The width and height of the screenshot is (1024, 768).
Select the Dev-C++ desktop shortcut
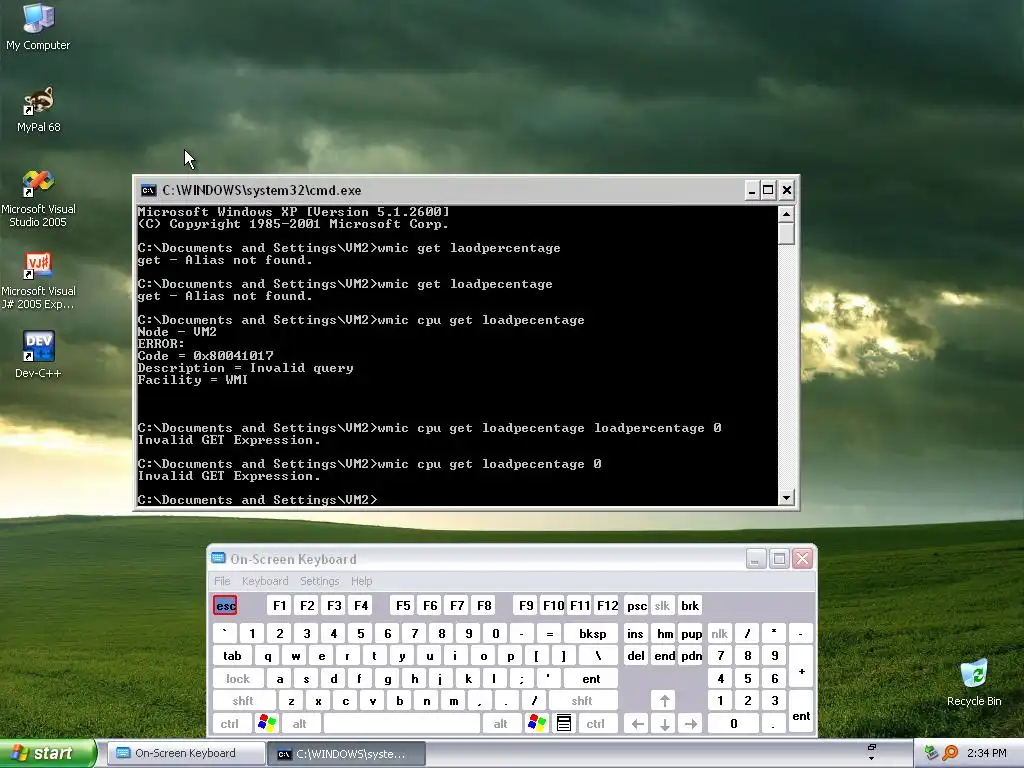38,354
